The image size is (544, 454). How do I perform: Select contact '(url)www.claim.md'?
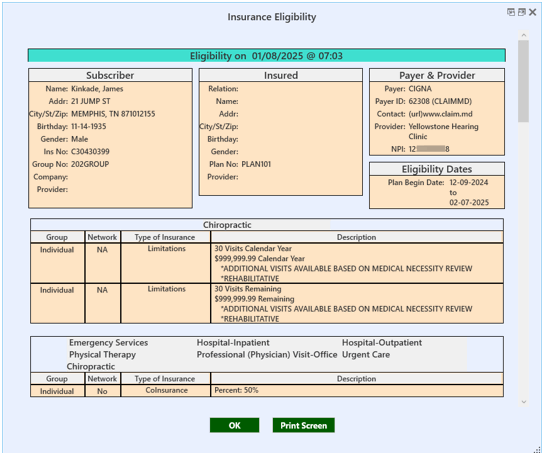[441, 114]
